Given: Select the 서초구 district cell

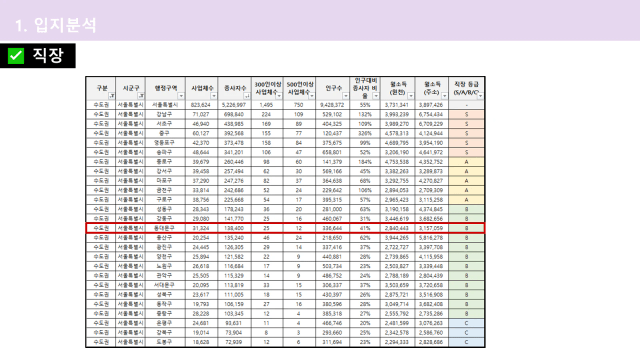Looking at the screenshot, I should [x=165, y=124].
